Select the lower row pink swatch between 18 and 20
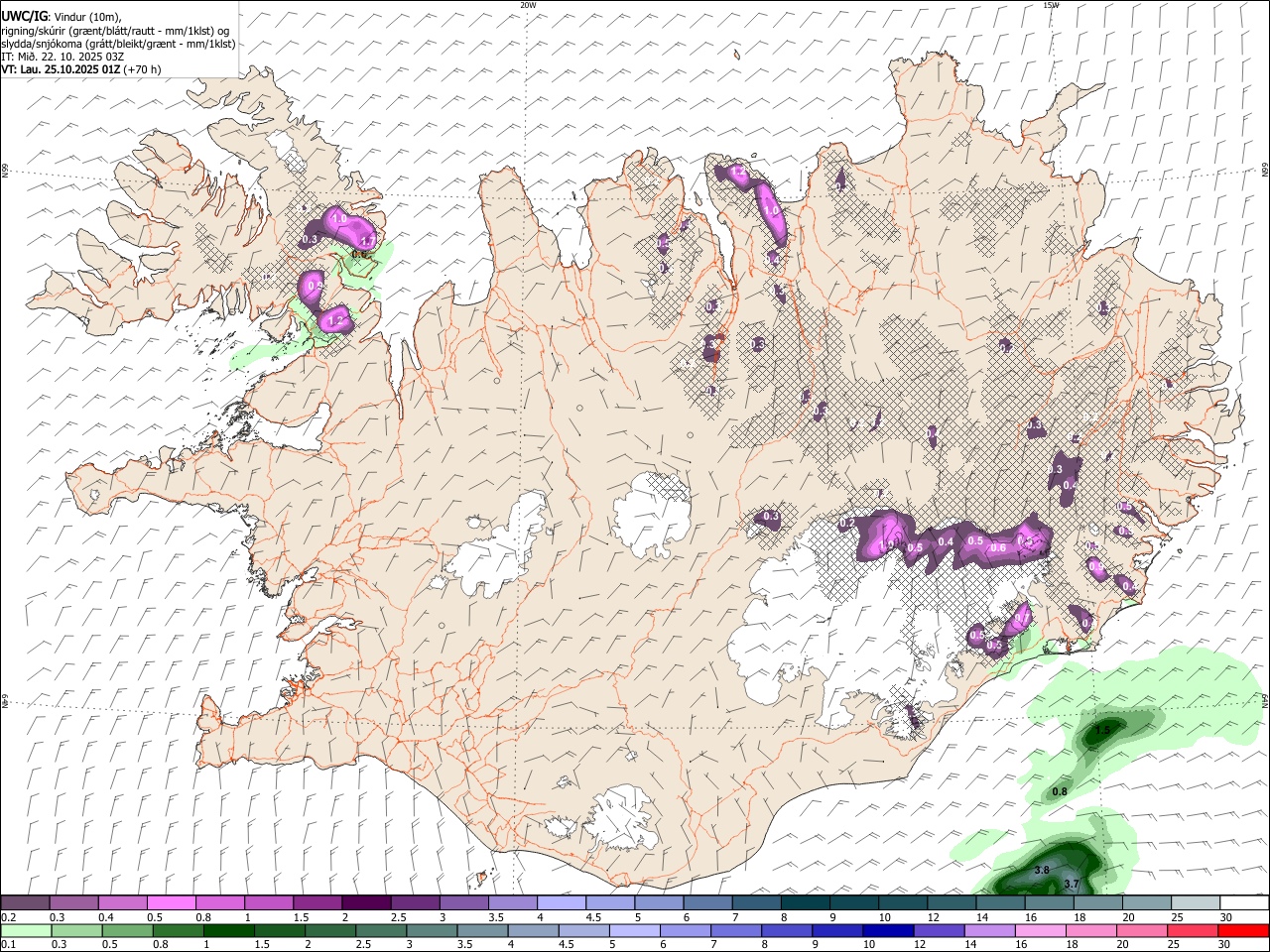Screen dimensions: 1270x952 pyautogui.click(x=1091, y=931)
